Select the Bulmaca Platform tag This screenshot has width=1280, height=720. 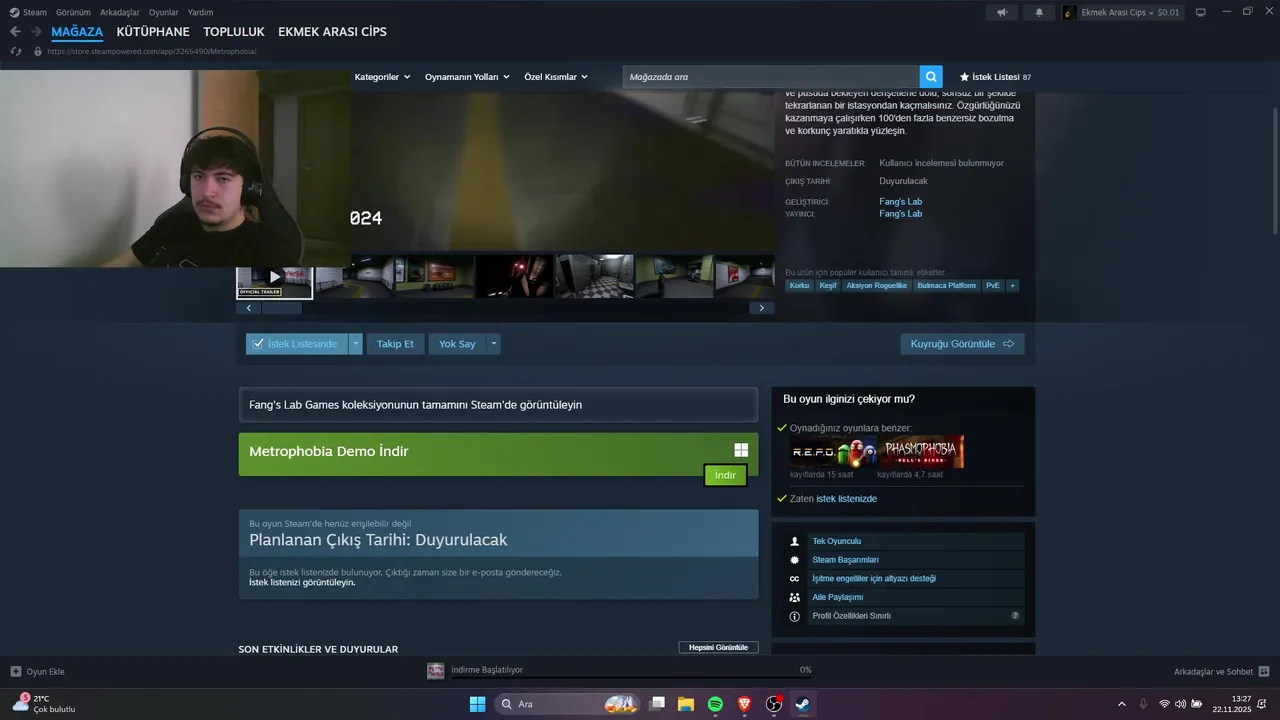946,285
